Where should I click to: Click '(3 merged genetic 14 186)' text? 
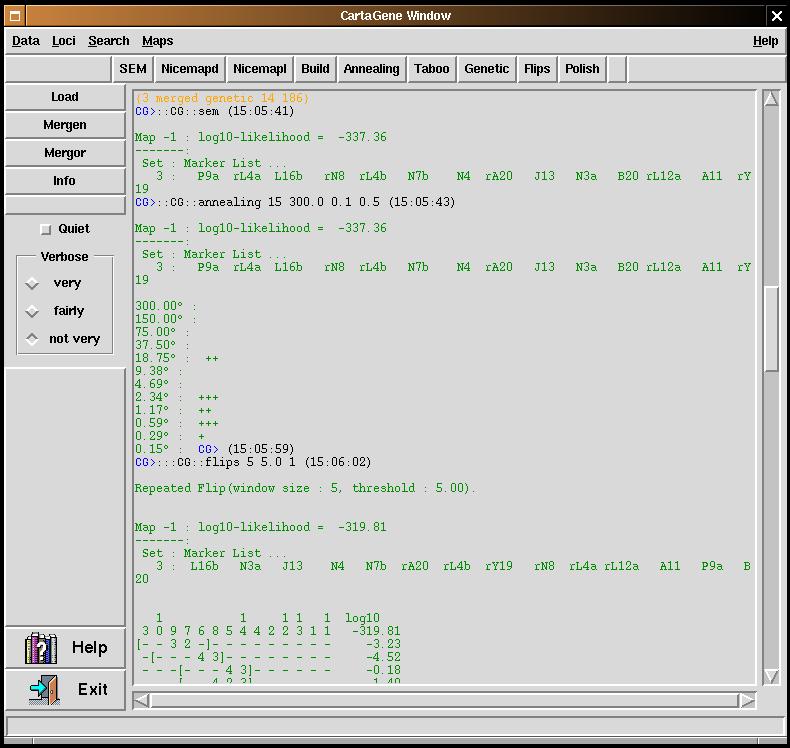[222, 98]
